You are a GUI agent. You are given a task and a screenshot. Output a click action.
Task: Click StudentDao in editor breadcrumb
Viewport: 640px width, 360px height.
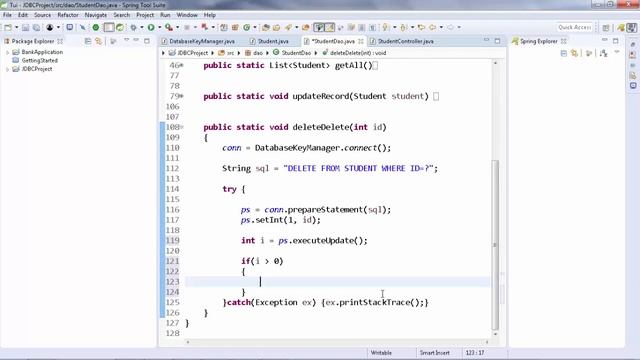296,53
